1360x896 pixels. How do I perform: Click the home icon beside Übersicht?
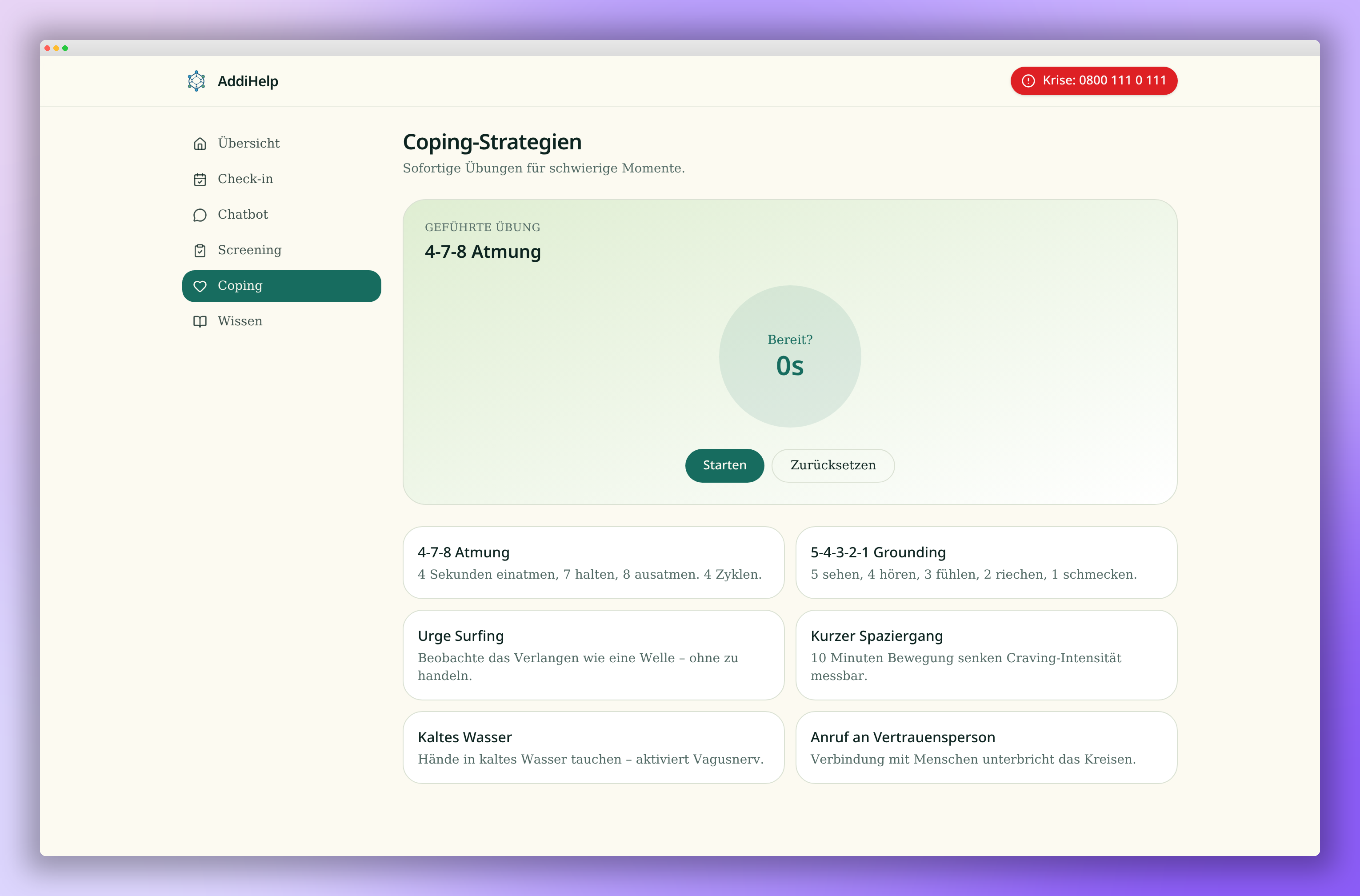point(200,144)
